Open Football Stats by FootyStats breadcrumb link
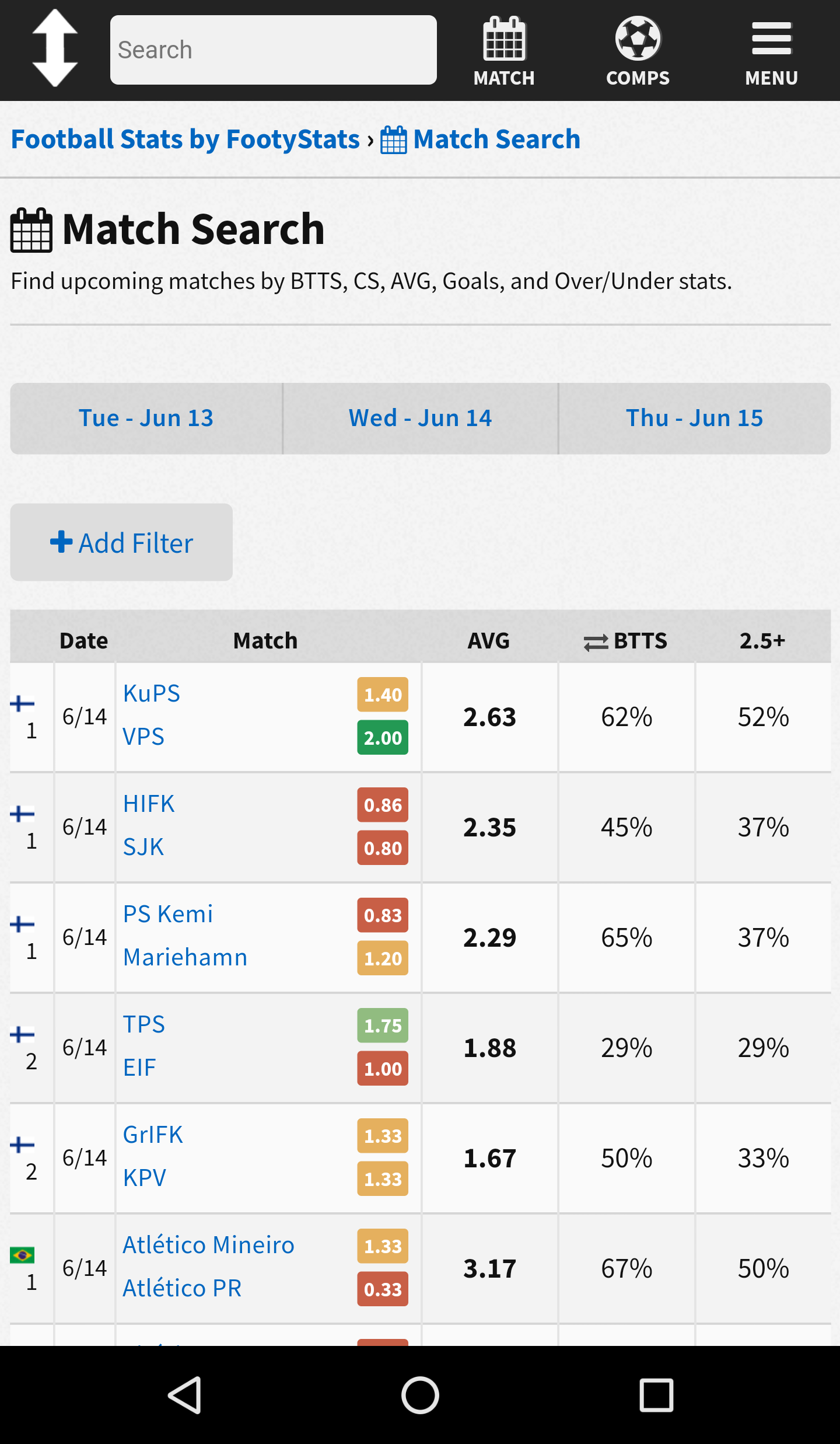 pyautogui.click(x=185, y=139)
